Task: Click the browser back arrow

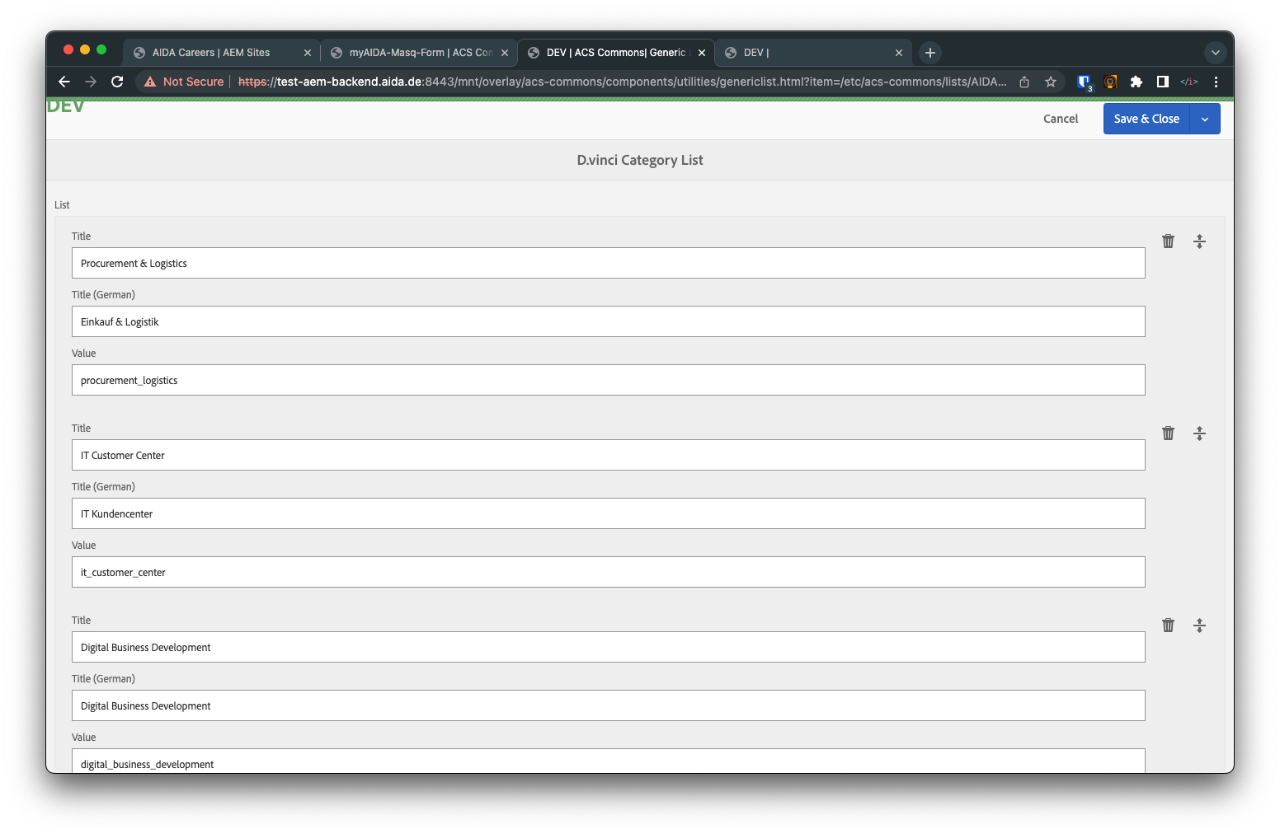Action: [64, 82]
